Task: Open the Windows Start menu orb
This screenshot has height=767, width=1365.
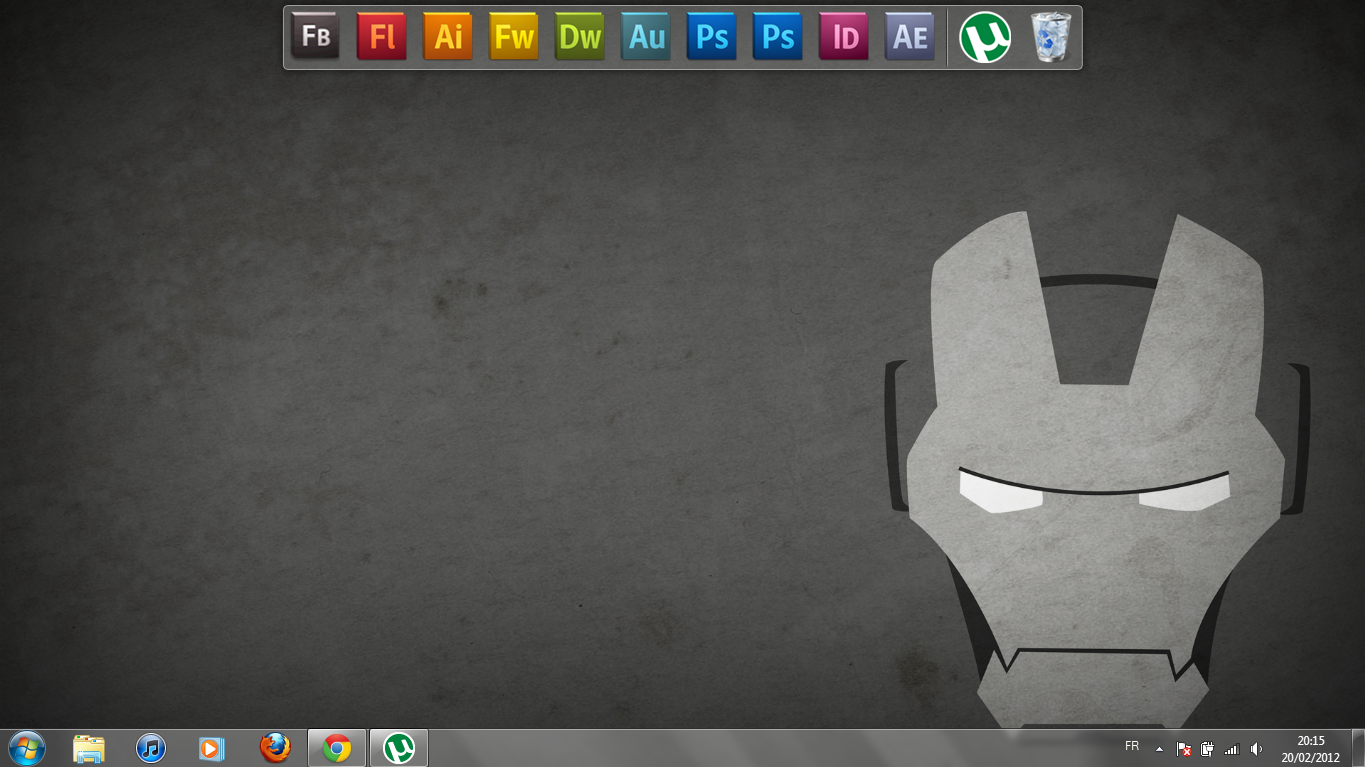Action: click(27, 748)
